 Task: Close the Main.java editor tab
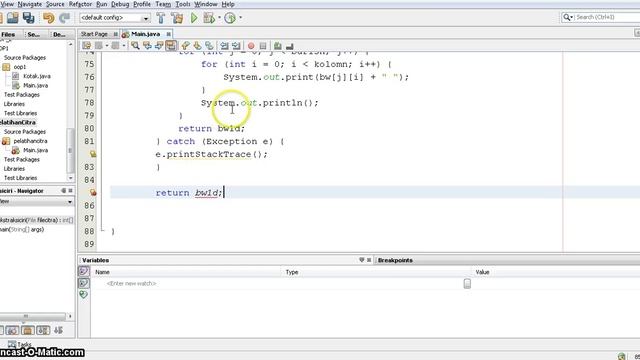[168, 34]
